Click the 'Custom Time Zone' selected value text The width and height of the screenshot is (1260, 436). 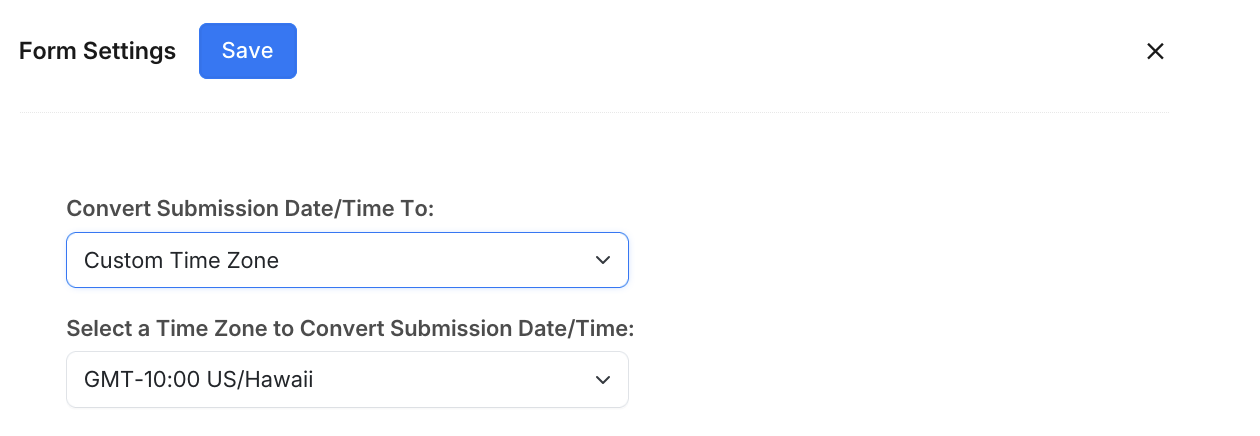181,261
